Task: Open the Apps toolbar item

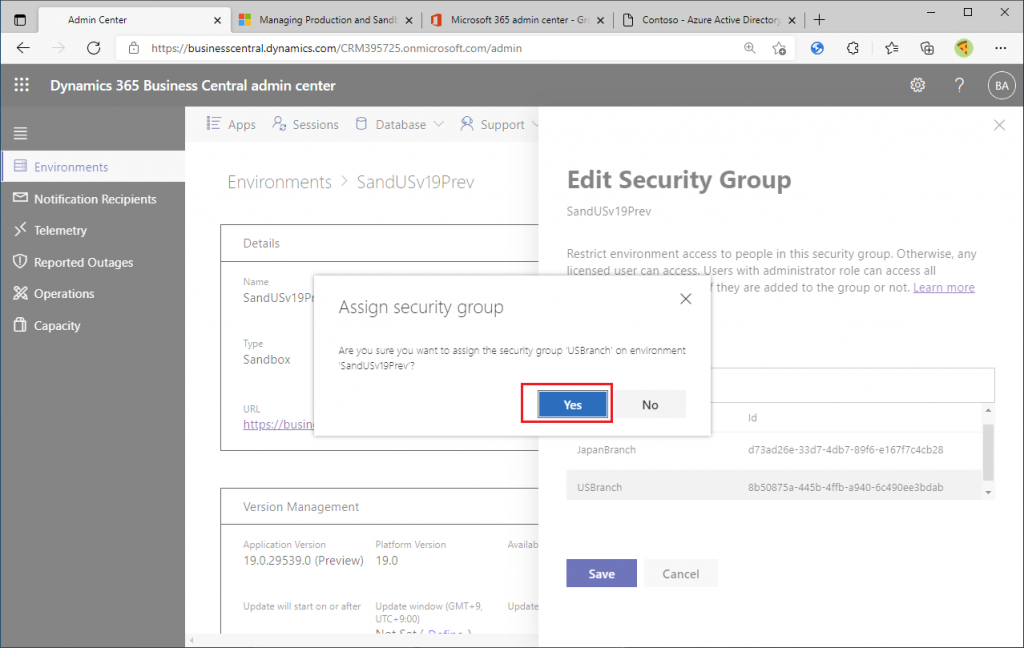Action: (x=231, y=124)
